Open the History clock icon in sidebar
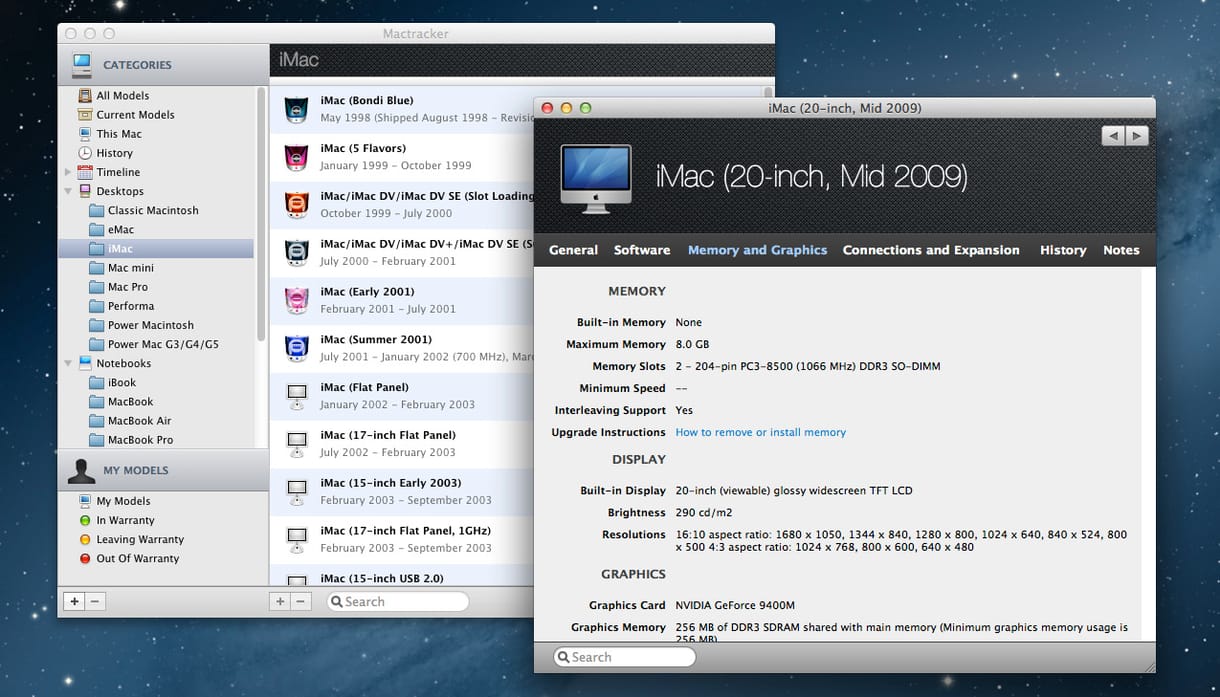Screen dimensions: 1220x697 click(x=85, y=153)
